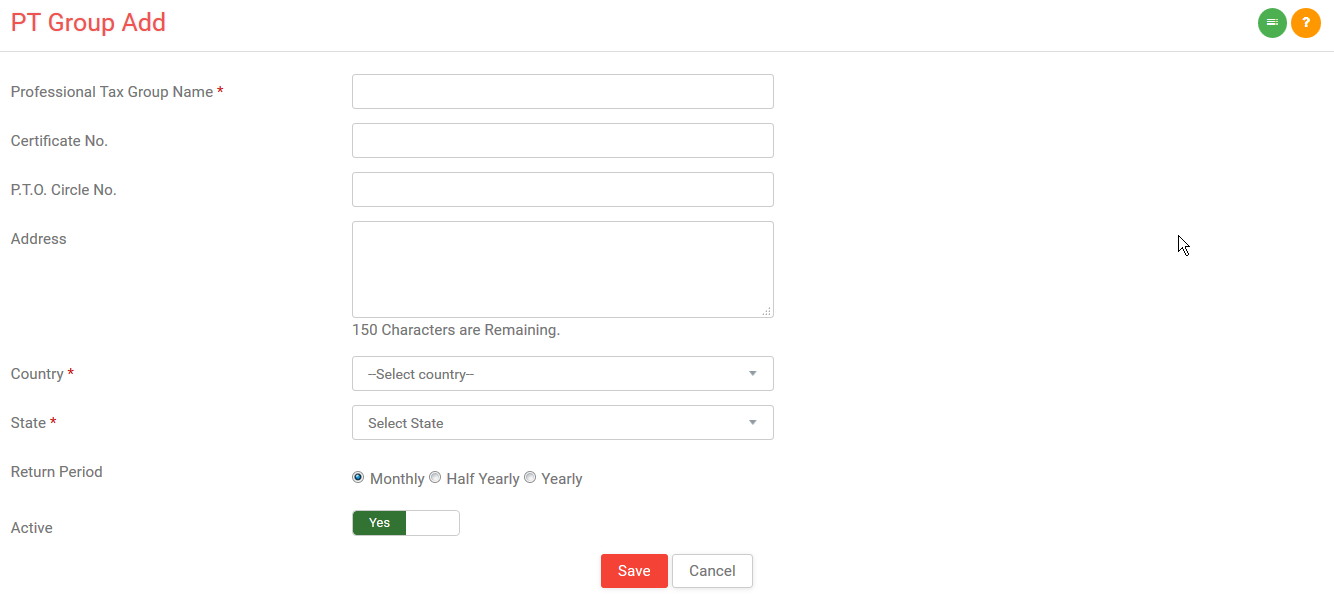Viewport: 1334px width, 597px height.
Task: Click the Cancel button
Action: coord(712,571)
